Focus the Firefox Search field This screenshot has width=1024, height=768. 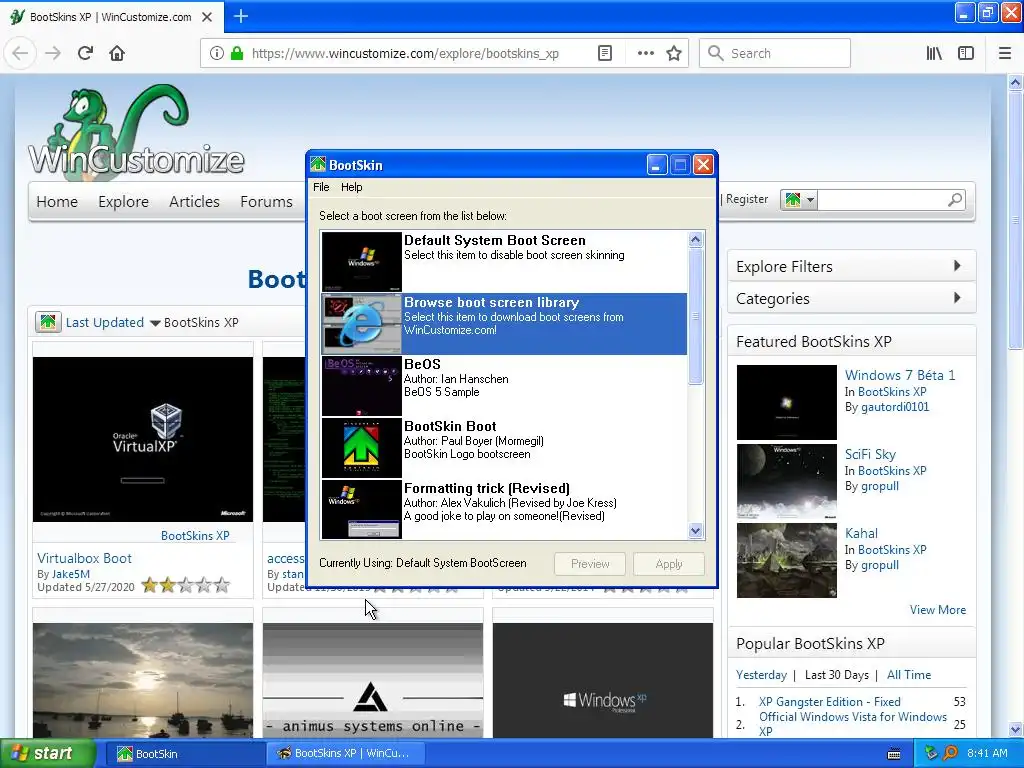(x=775, y=54)
